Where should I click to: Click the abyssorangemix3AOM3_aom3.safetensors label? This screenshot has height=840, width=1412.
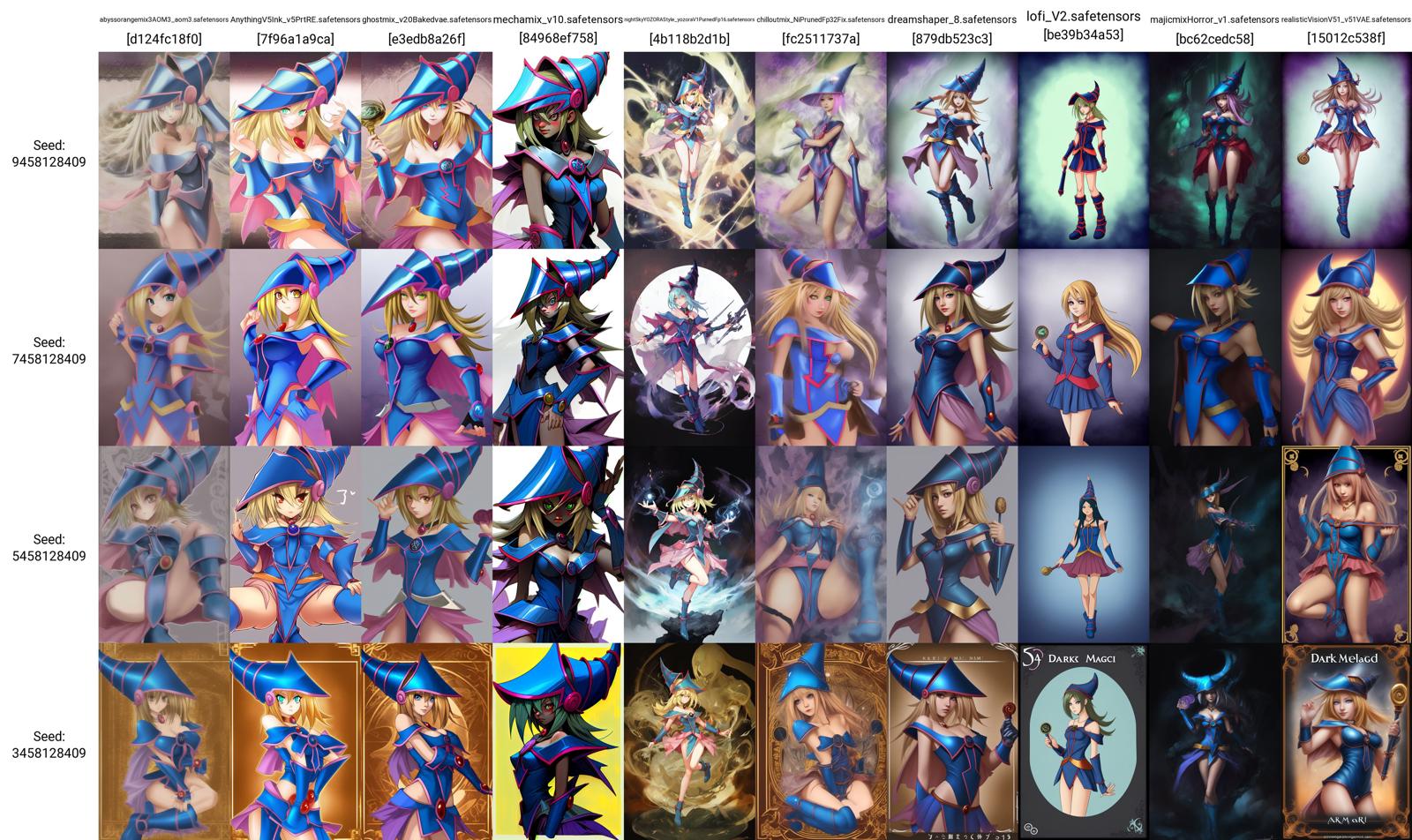pyautogui.click(x=164, y=19)
